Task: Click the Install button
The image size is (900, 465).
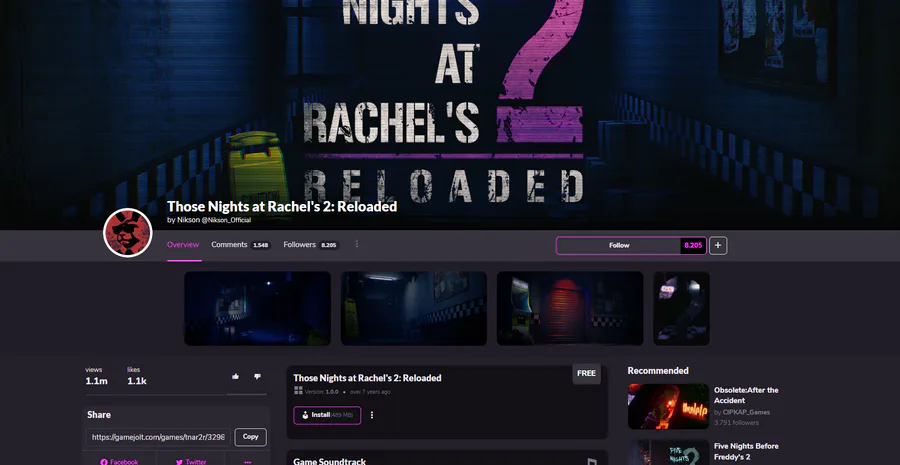Action: [327, 415]
